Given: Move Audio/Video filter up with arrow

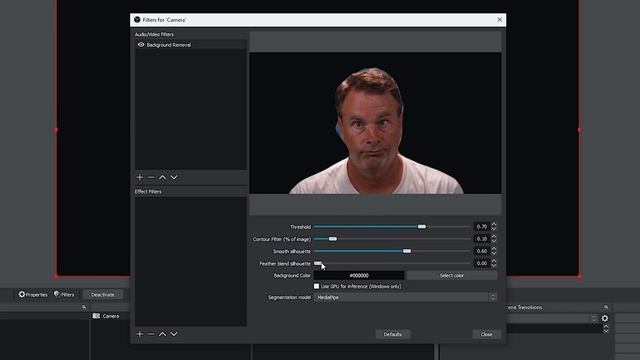Looking at the screenshot, I should pos(162,177).
